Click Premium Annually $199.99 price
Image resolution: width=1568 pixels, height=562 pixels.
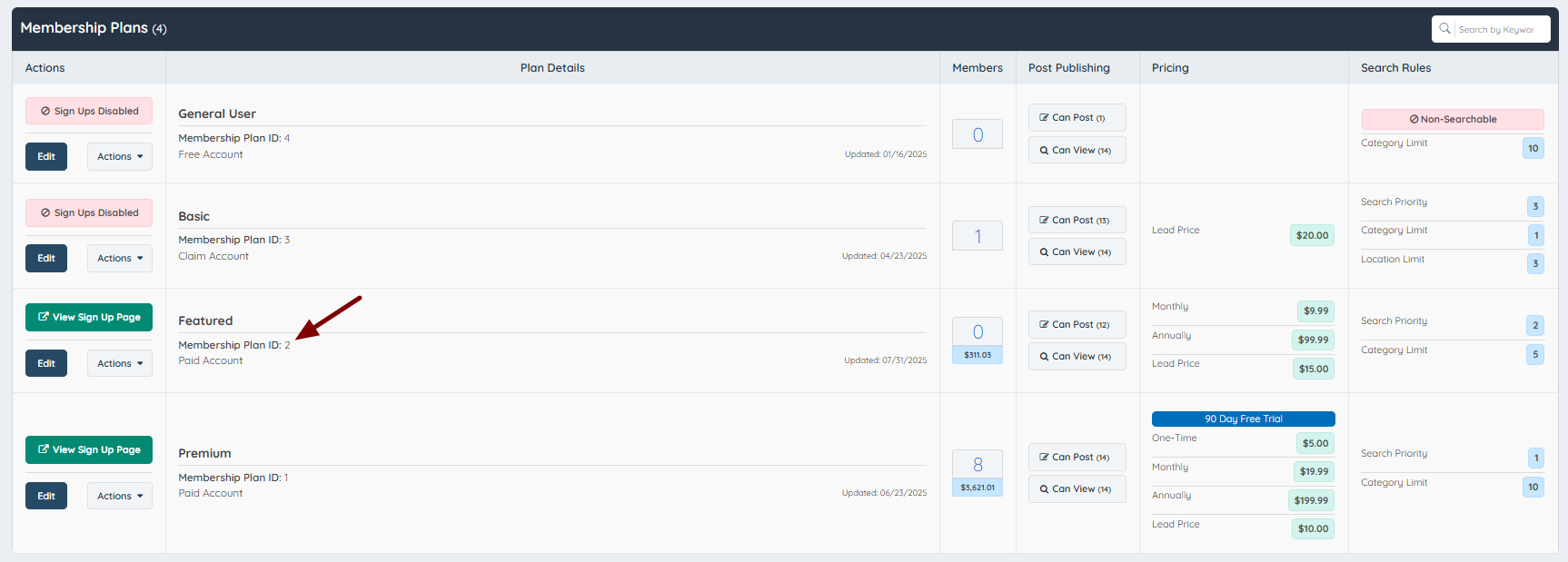[x=1312, y=500]
